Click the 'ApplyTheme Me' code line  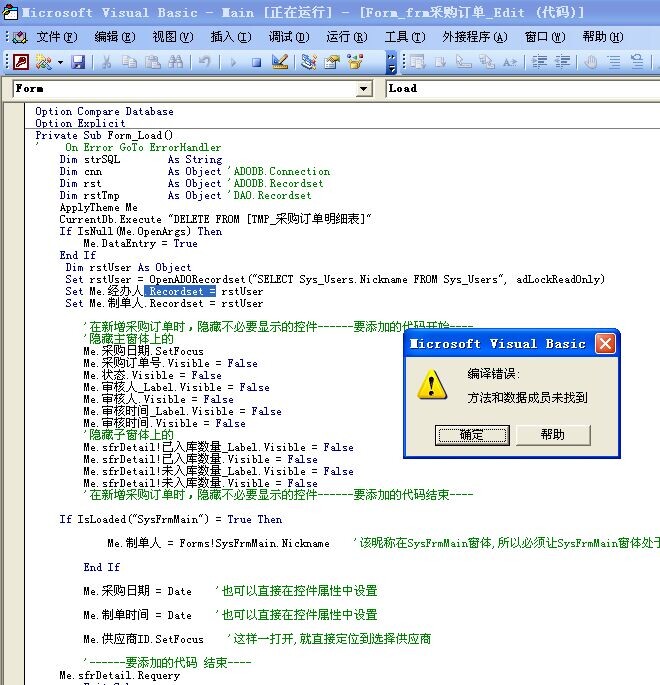tap(99, 208)
